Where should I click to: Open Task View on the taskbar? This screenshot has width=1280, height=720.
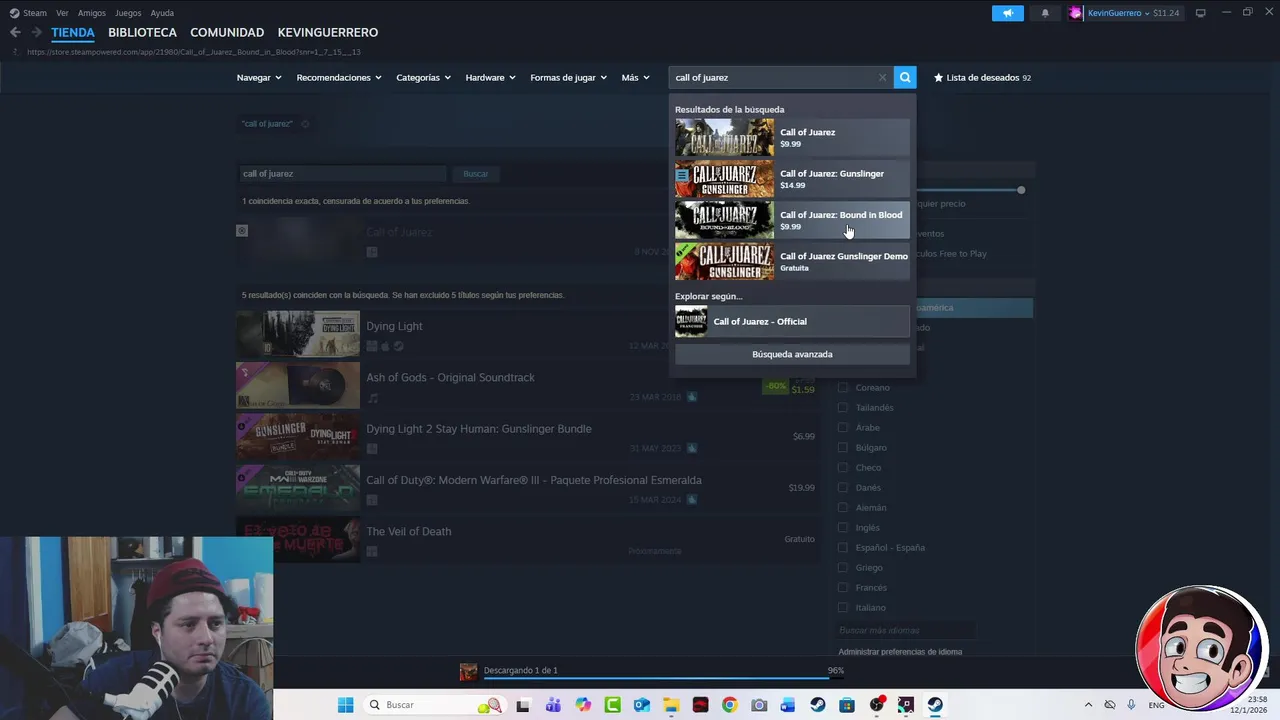[x=523, y=705]
